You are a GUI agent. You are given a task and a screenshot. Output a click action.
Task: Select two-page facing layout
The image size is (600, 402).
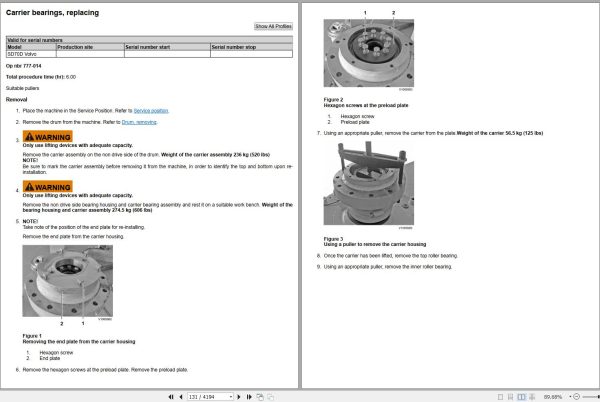(x=521, y=397)
